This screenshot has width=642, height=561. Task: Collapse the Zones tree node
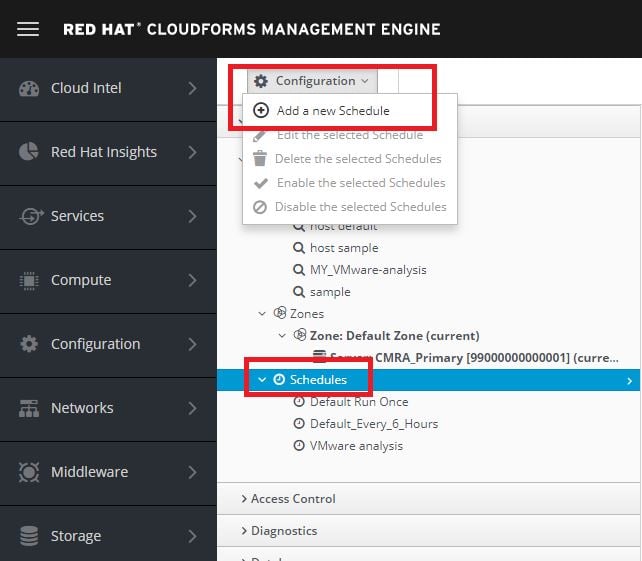click(262, 314)
